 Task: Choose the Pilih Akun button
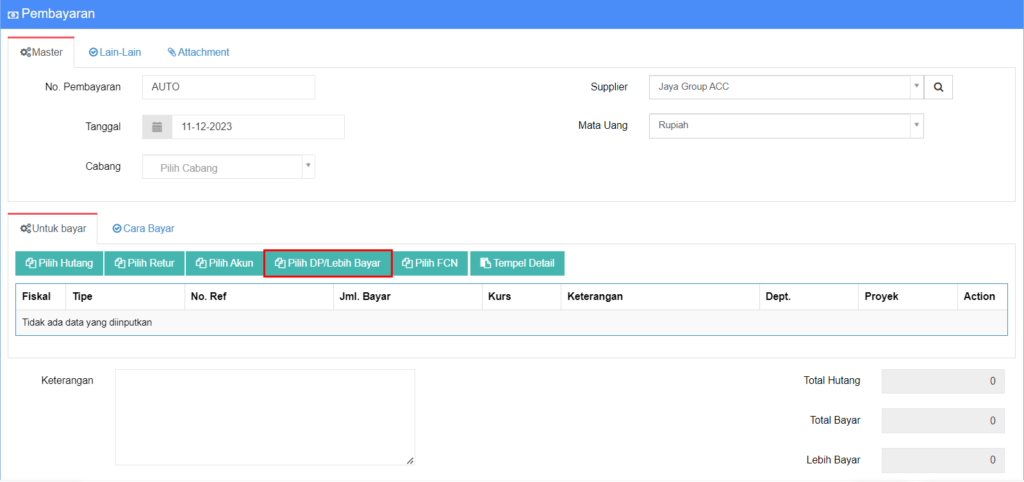point(224,263)
